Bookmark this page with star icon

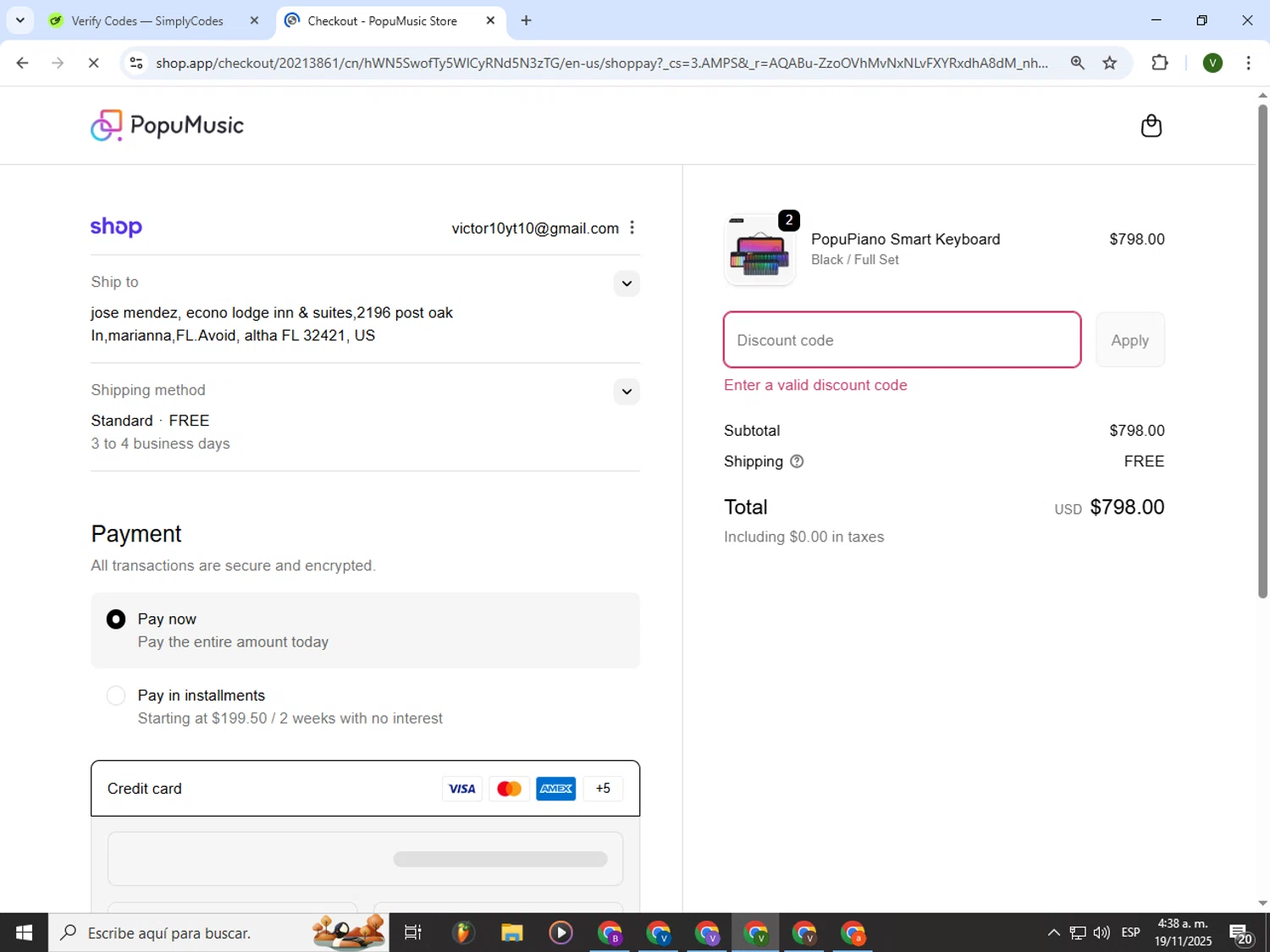click(1110, 63)
